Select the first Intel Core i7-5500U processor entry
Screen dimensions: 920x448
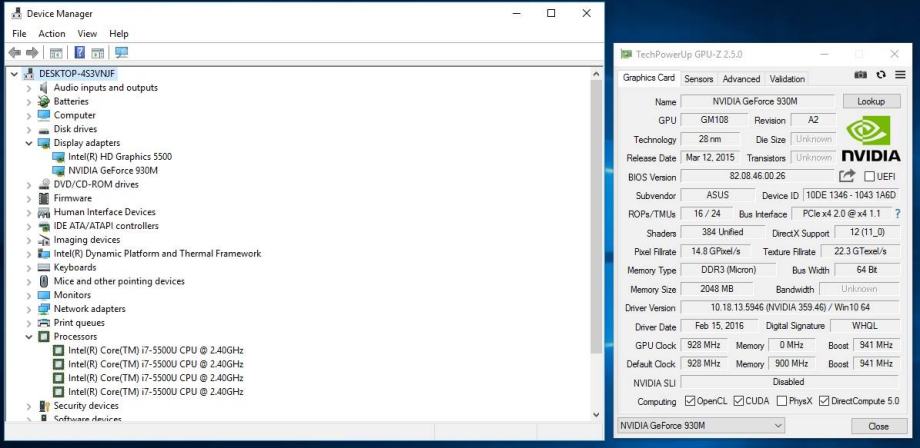155,351
